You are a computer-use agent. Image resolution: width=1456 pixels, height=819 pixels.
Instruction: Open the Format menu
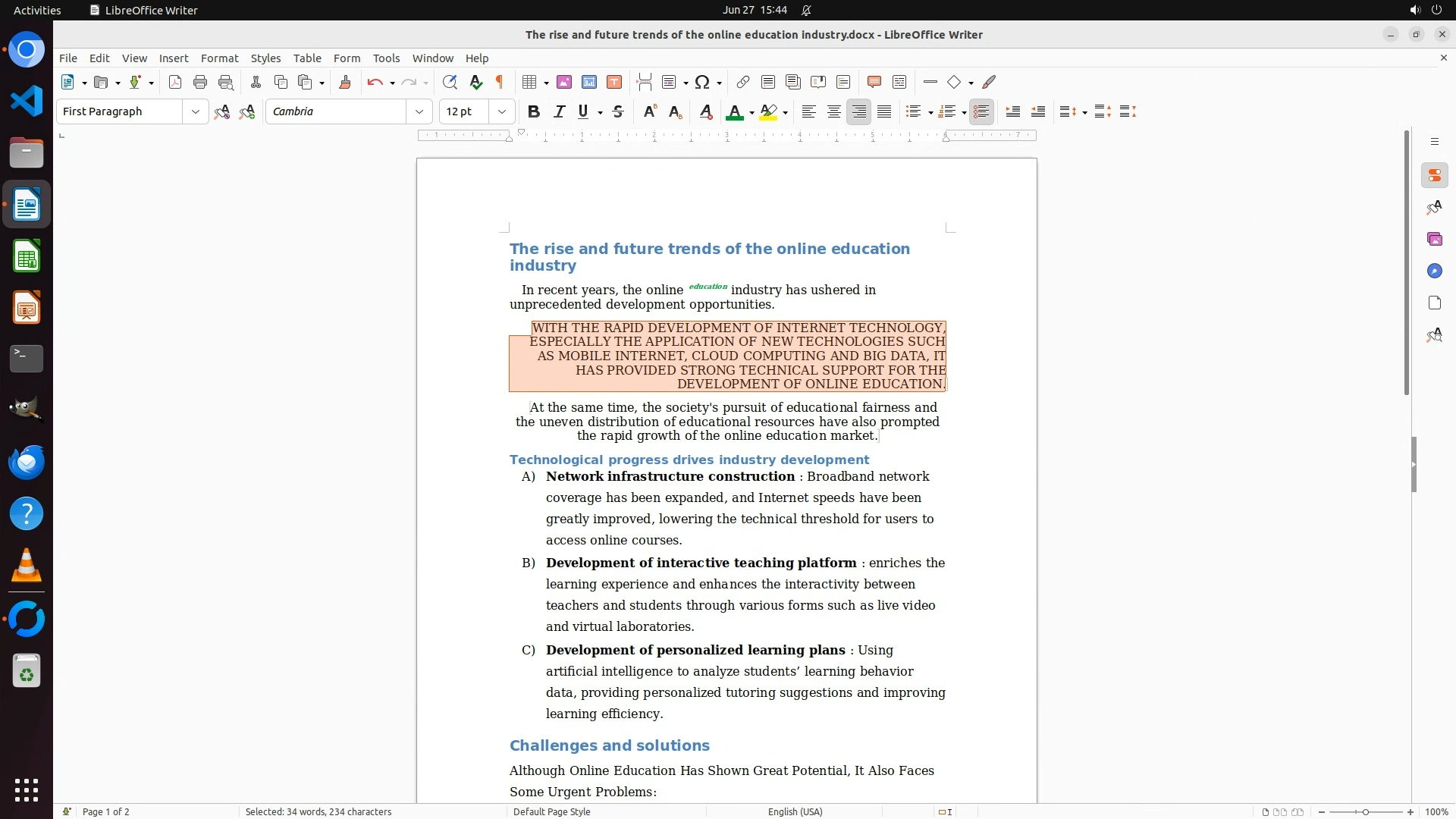point(219,58)
